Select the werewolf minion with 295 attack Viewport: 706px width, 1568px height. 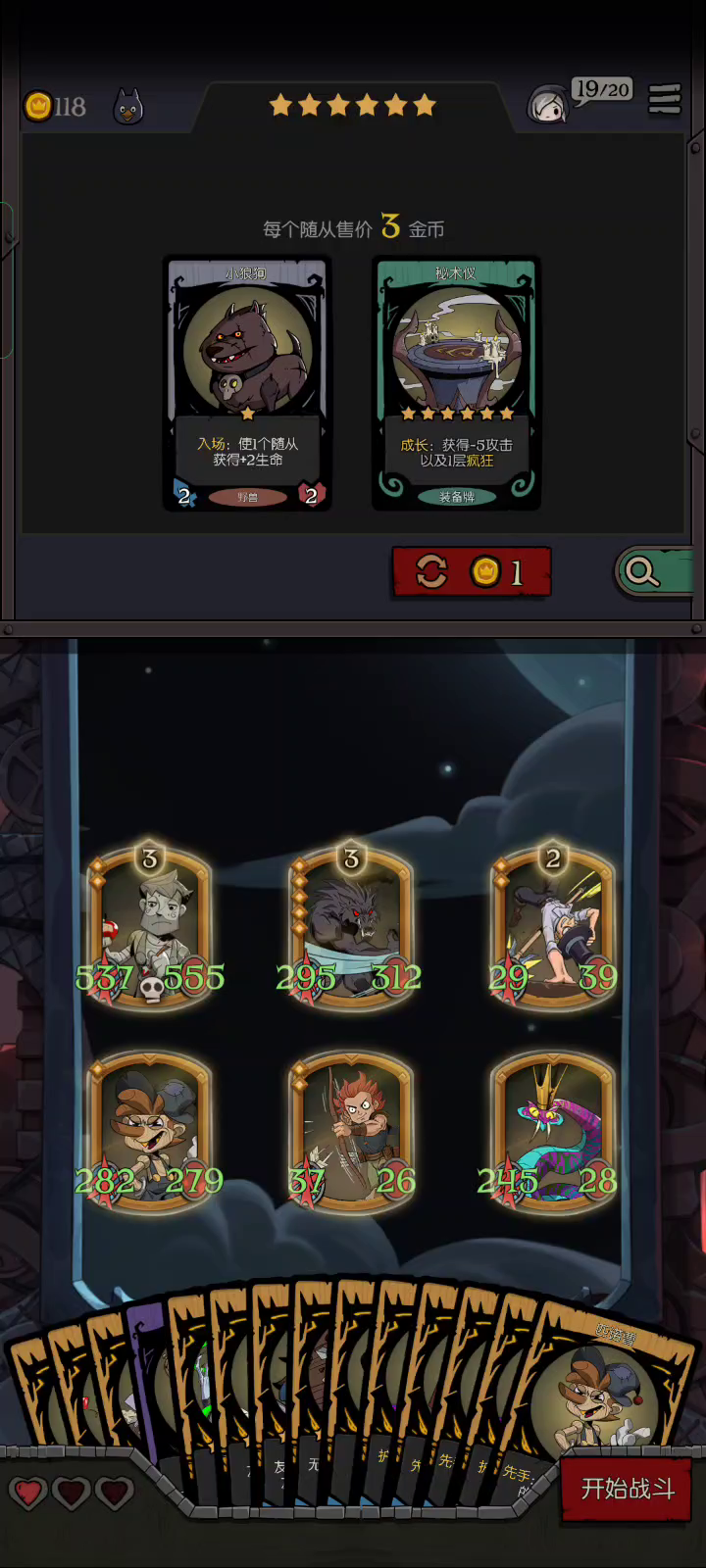(351, 926)
